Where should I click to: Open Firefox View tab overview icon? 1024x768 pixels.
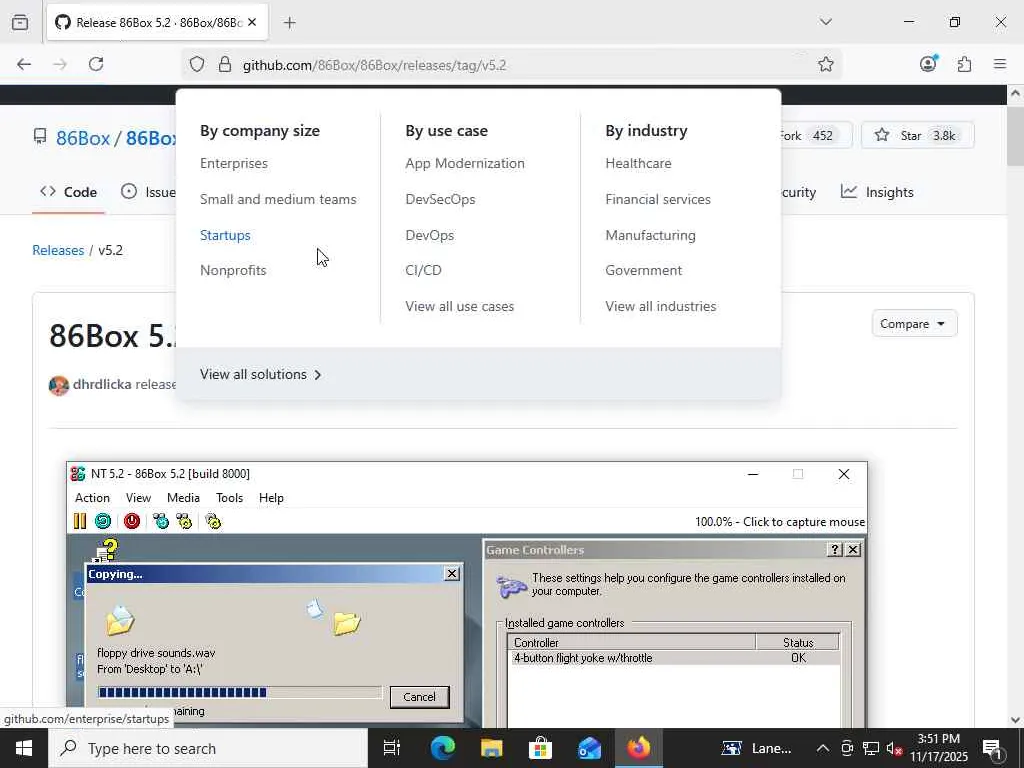click(20, 22)
